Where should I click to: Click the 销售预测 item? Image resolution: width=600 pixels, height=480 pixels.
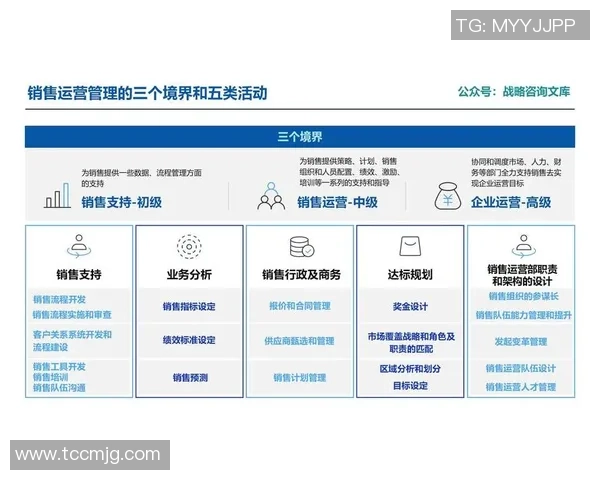[x=190, y=378]
